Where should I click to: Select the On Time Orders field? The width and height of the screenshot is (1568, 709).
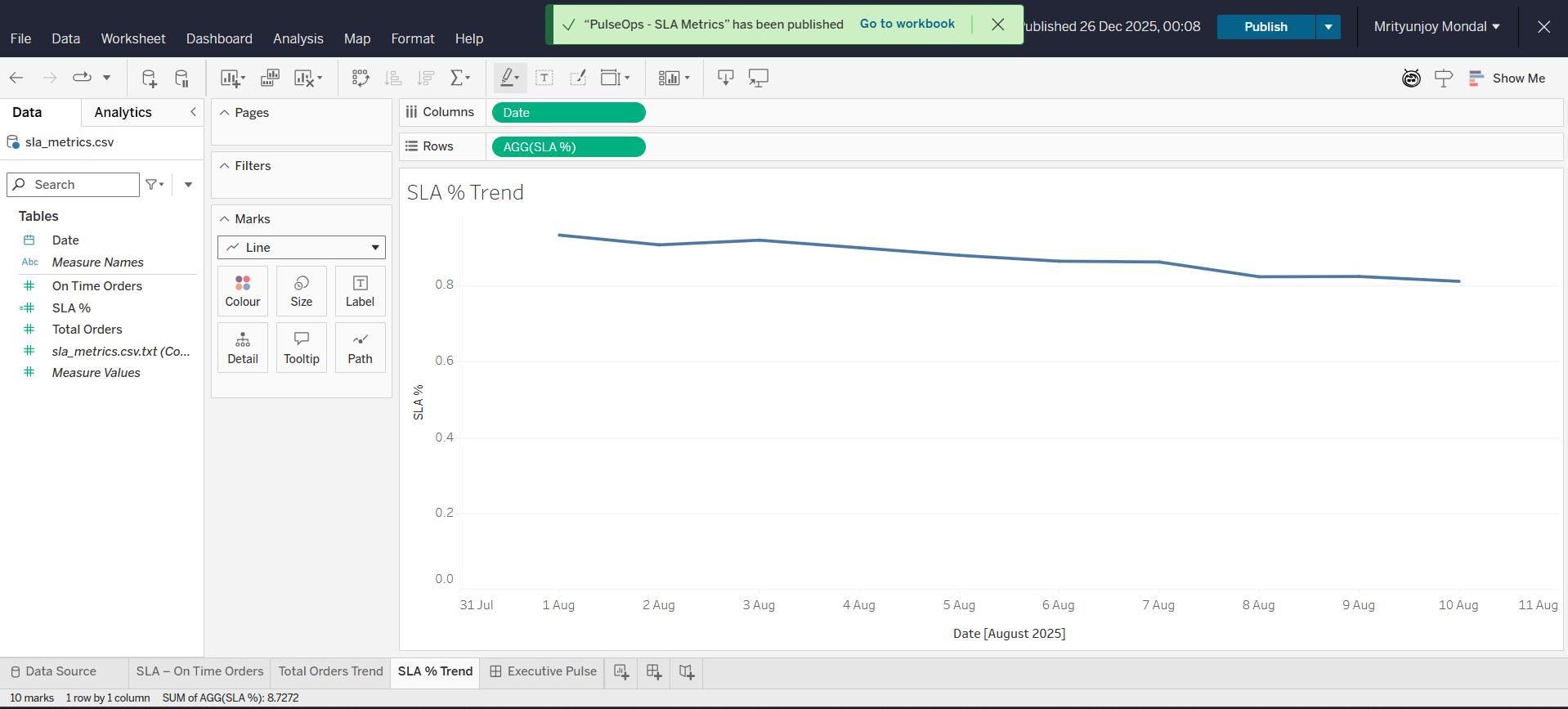[97, 285]
